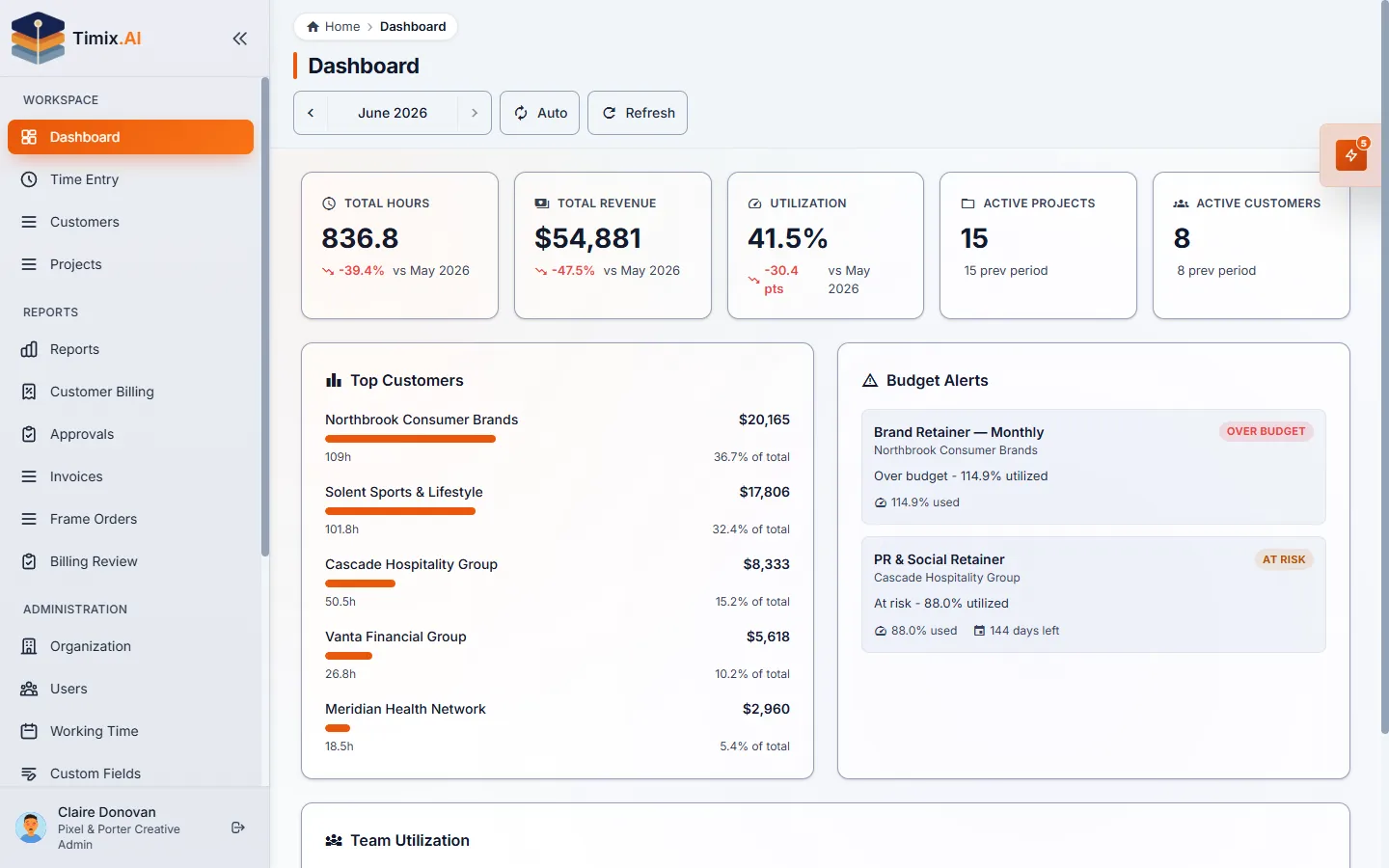1389x868 pixels.
Task: Click the Team Utilization people icon
Action: [334, 840]
